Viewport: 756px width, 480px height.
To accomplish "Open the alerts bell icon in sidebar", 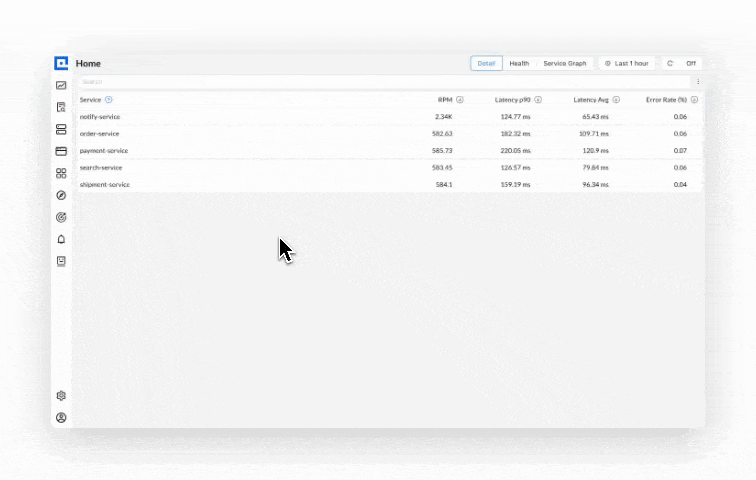I will pos(61,239).
